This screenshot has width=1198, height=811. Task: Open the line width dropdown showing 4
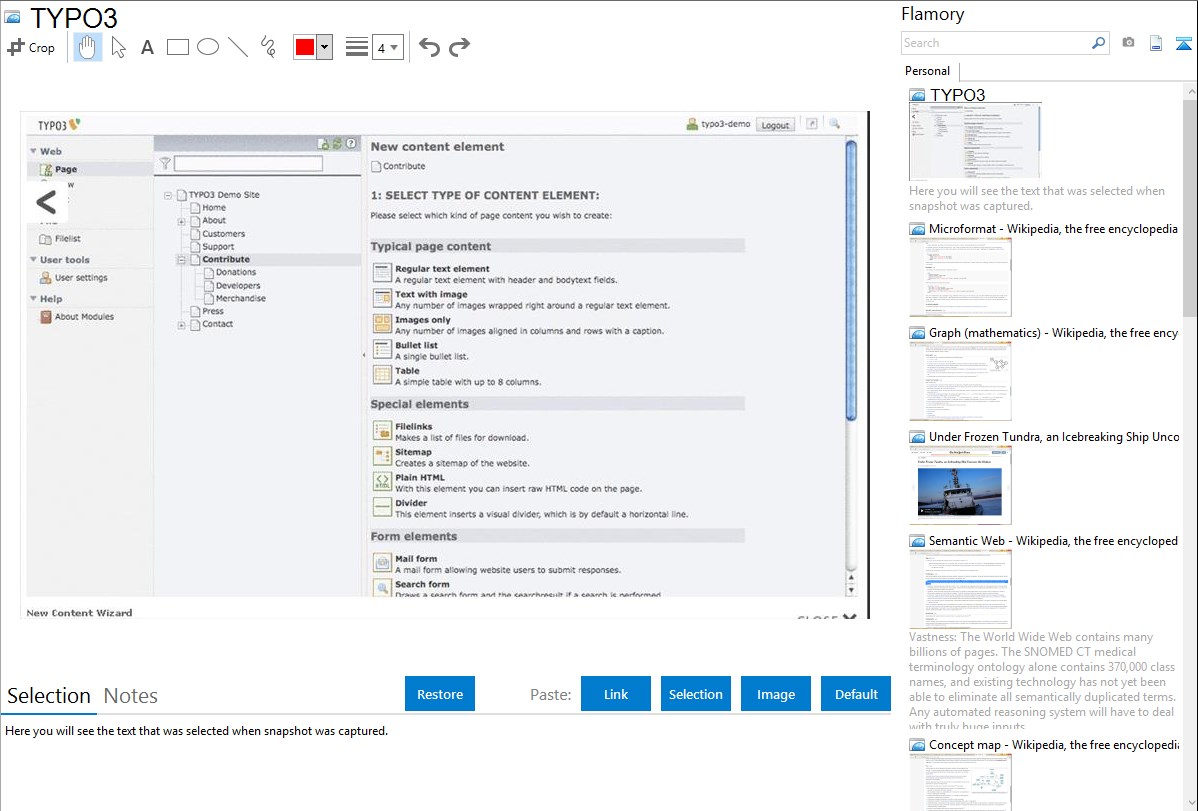coord(387,47)
